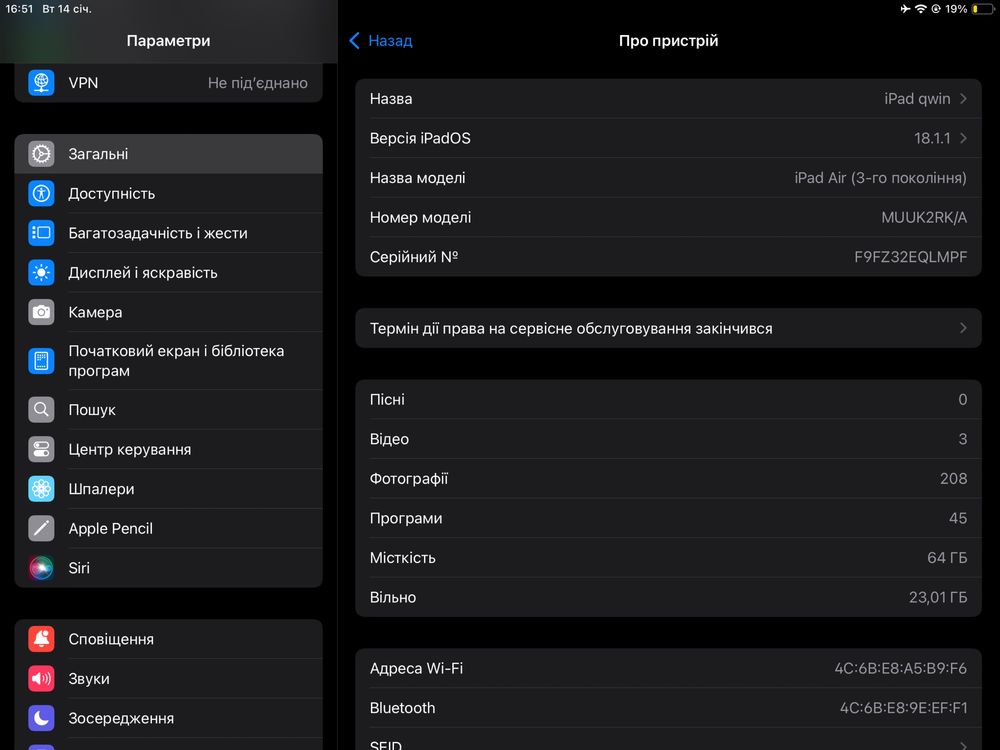Tap model number MUUK2RK/A
This screenshot has height=750, width=1000.
[924, 217]
